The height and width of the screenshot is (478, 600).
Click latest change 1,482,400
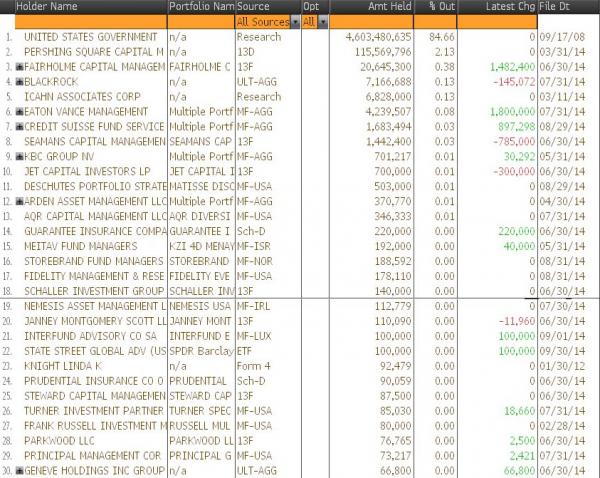point(512,67)
